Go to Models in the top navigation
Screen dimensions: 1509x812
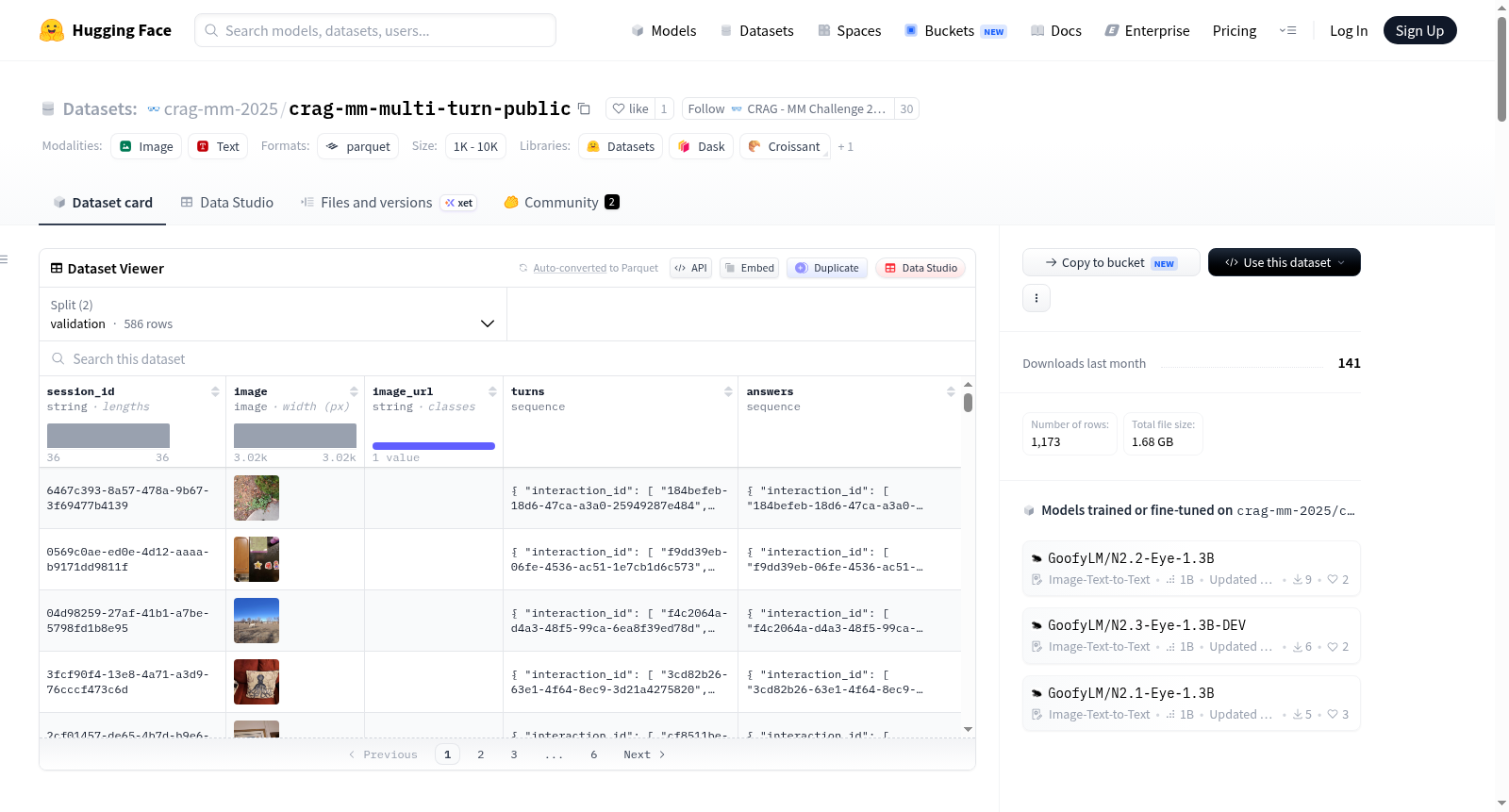click(664, 30)
